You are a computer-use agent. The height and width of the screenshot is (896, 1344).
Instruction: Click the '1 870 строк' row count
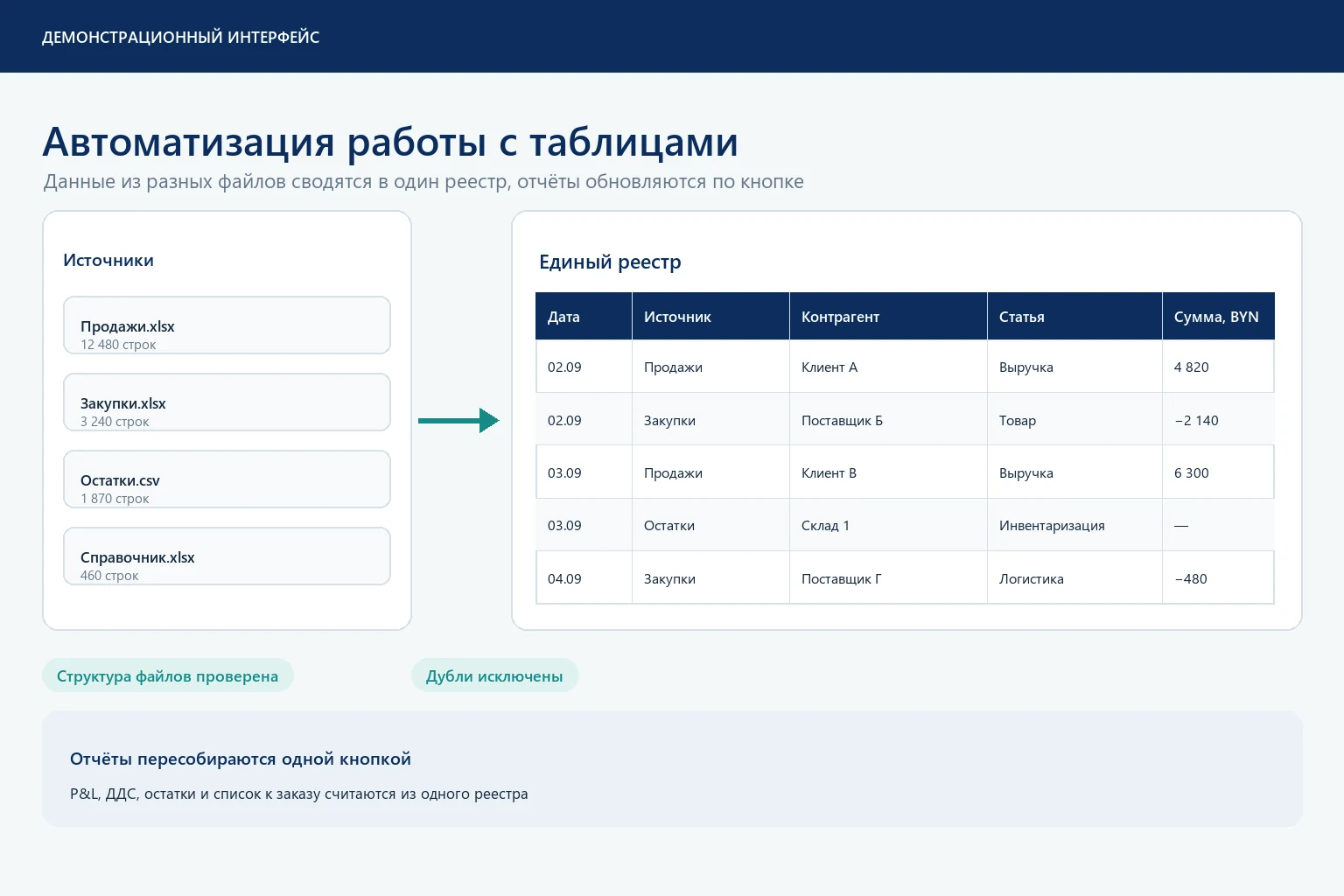tap(115, 499)
